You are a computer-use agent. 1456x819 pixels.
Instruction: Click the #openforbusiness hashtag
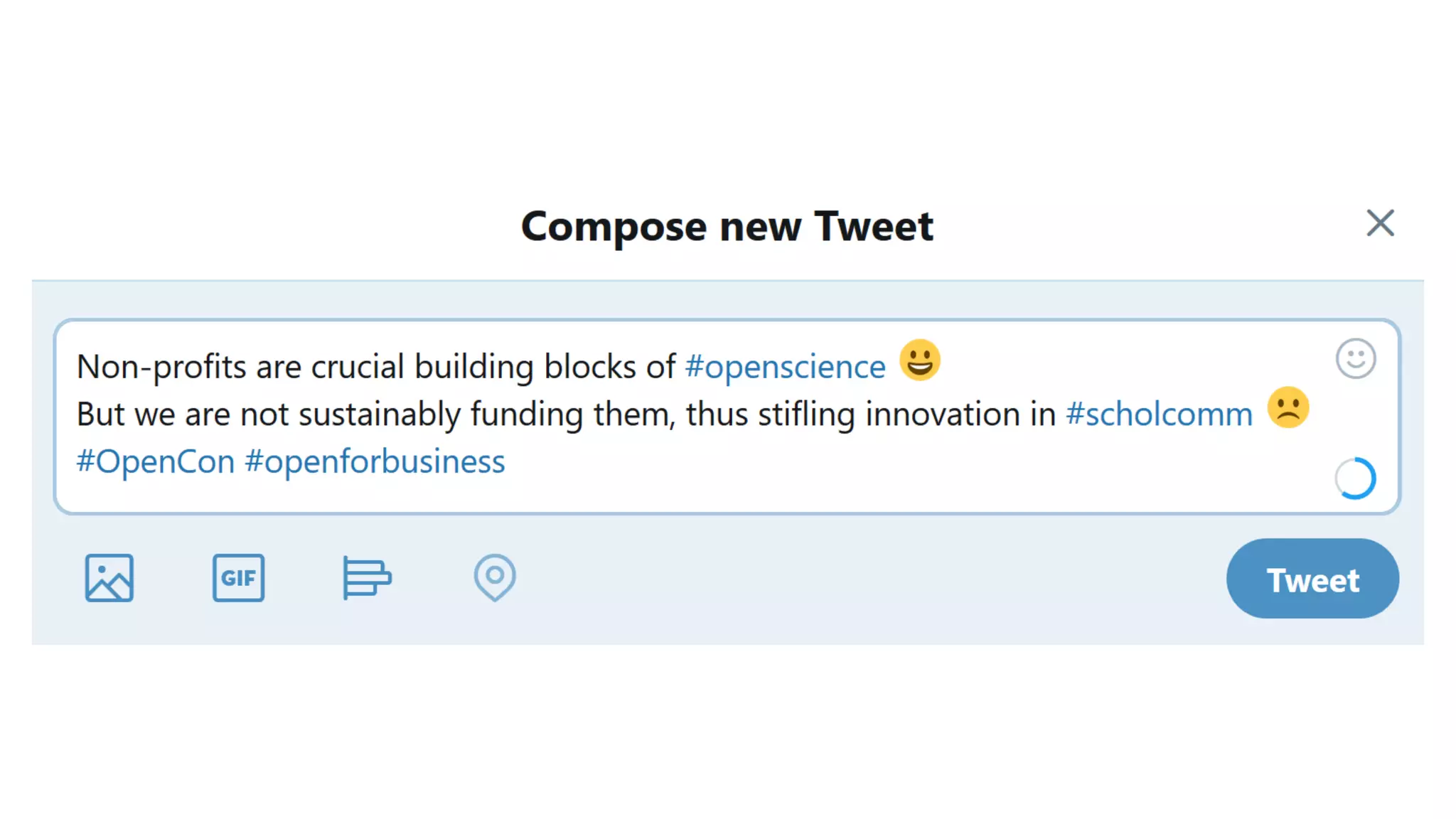coord(375,462)
